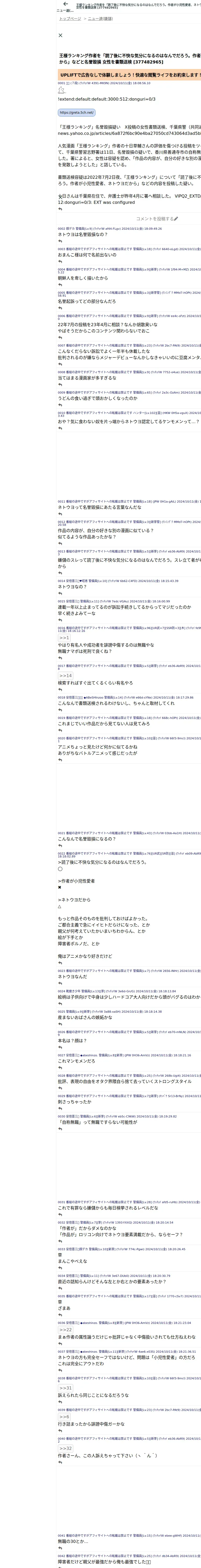Follow the >>14 anchor in post 0017
This screenshot has height=1568, width=201.
click(x=65, y=676)
